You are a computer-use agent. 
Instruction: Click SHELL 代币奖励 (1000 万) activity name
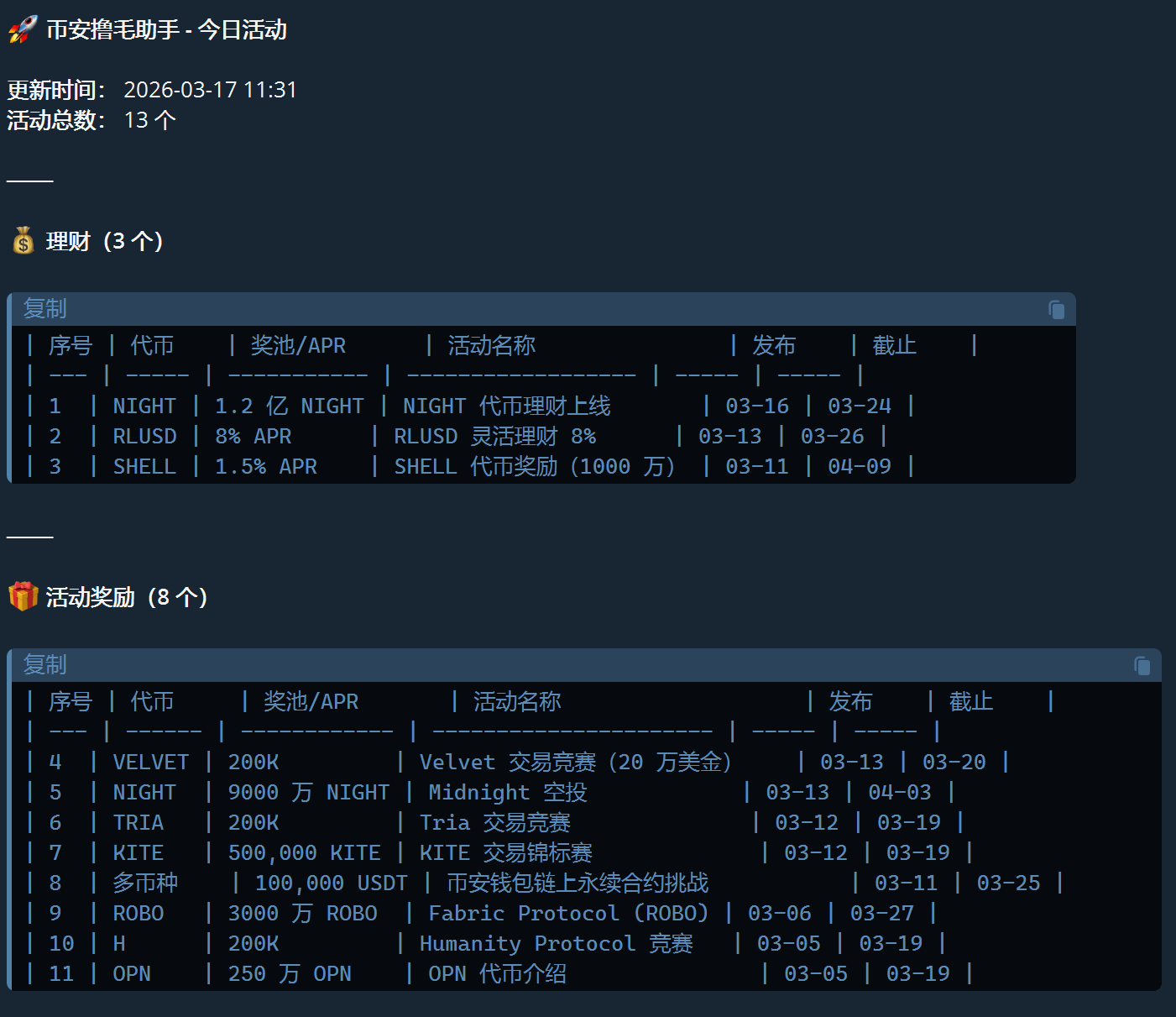pyautogui.click(x=535, y=467)
